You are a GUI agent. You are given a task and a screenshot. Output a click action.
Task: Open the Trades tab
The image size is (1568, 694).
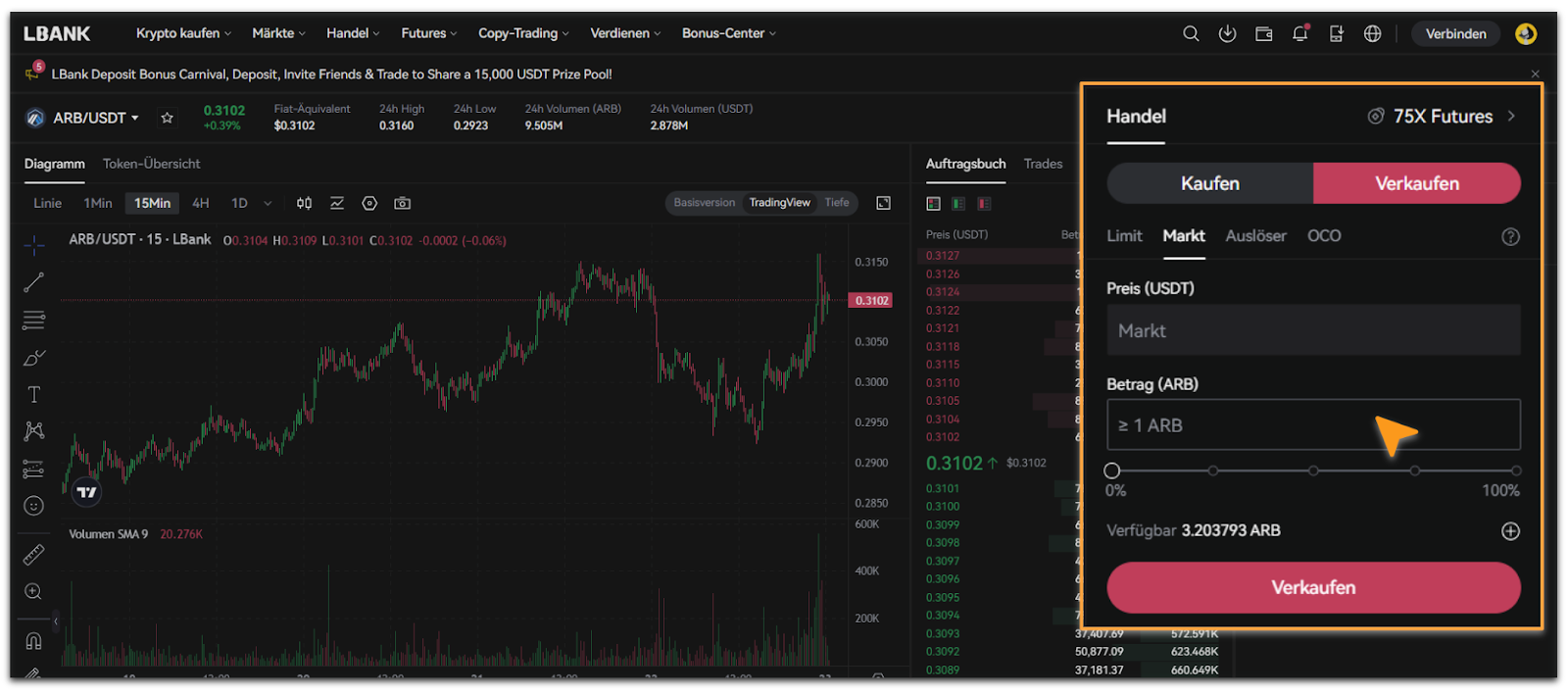click(x=1043, y=164)
